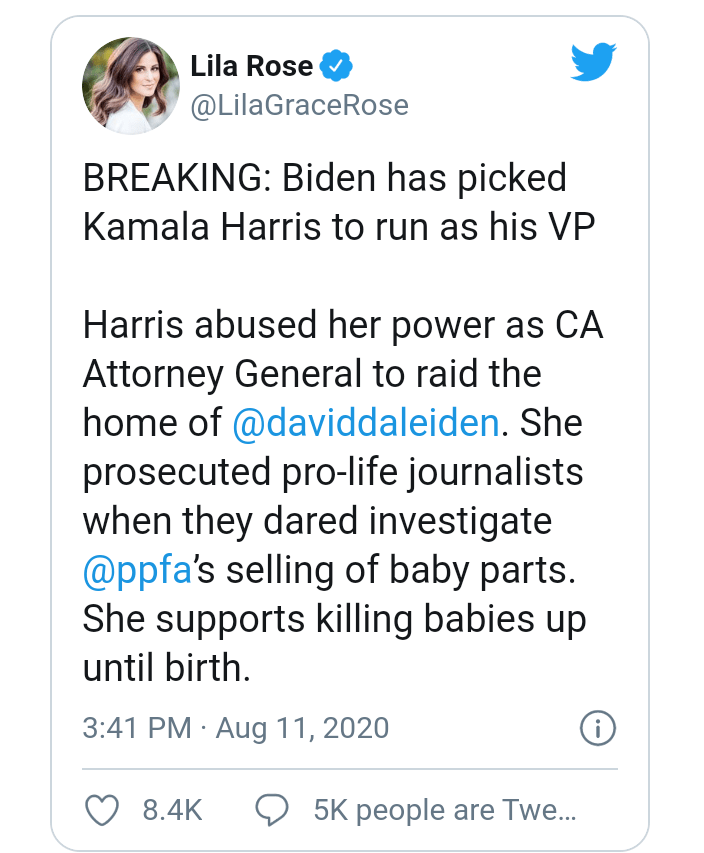Click the blue verified badge
This screenshot has width=704, height=853.
(336, 68)
